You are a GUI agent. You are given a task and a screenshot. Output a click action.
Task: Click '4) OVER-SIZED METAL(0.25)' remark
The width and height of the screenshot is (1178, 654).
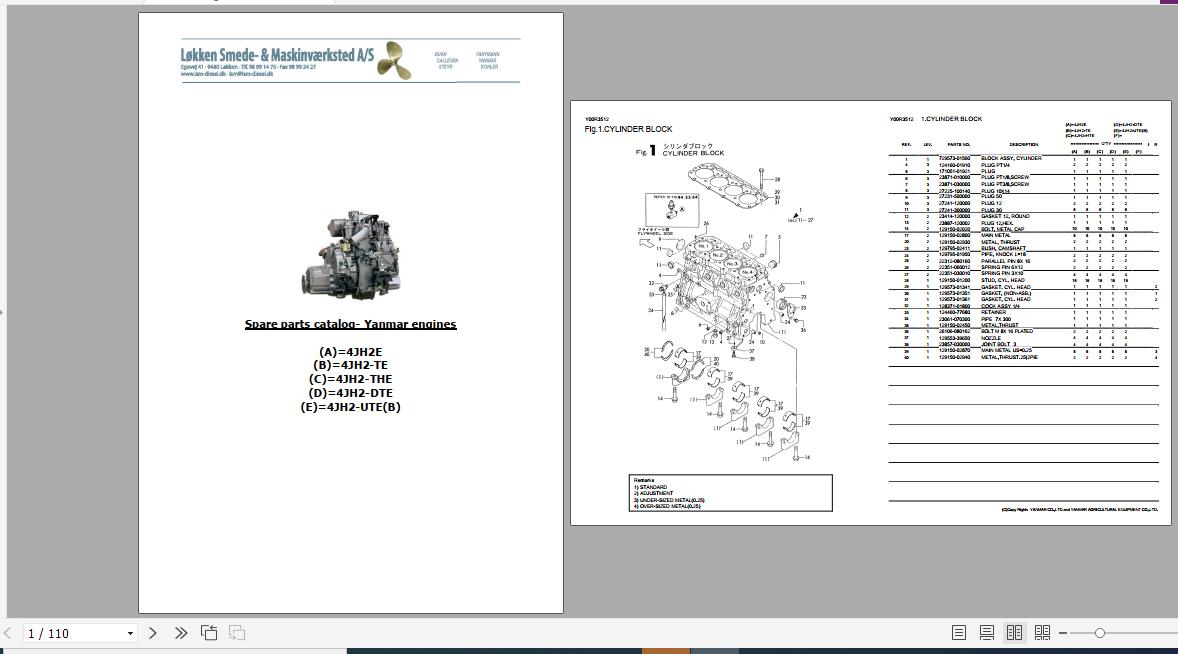(667, 506)
